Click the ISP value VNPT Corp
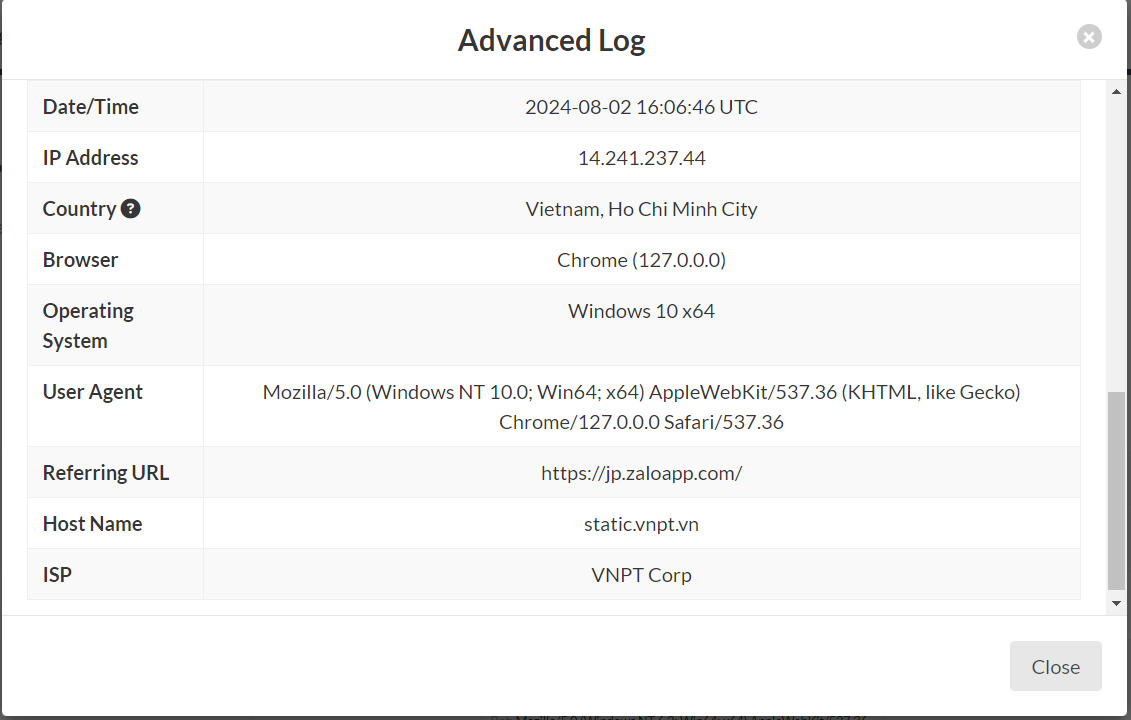 641,575
